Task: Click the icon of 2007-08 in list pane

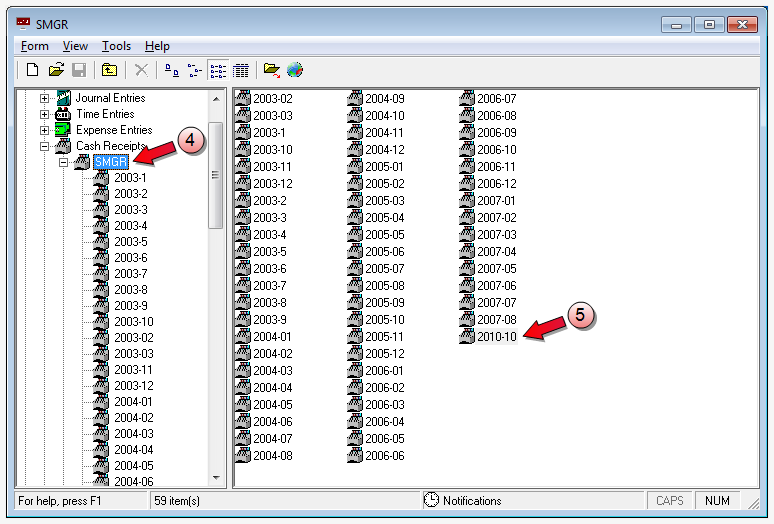Action: [x=466, y=319]
